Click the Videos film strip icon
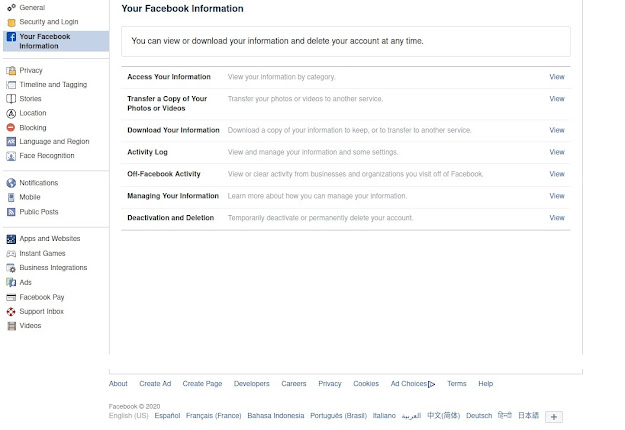The height and width of the screenshot is (430, 625). pyautogui.click(x=11, y=326)
